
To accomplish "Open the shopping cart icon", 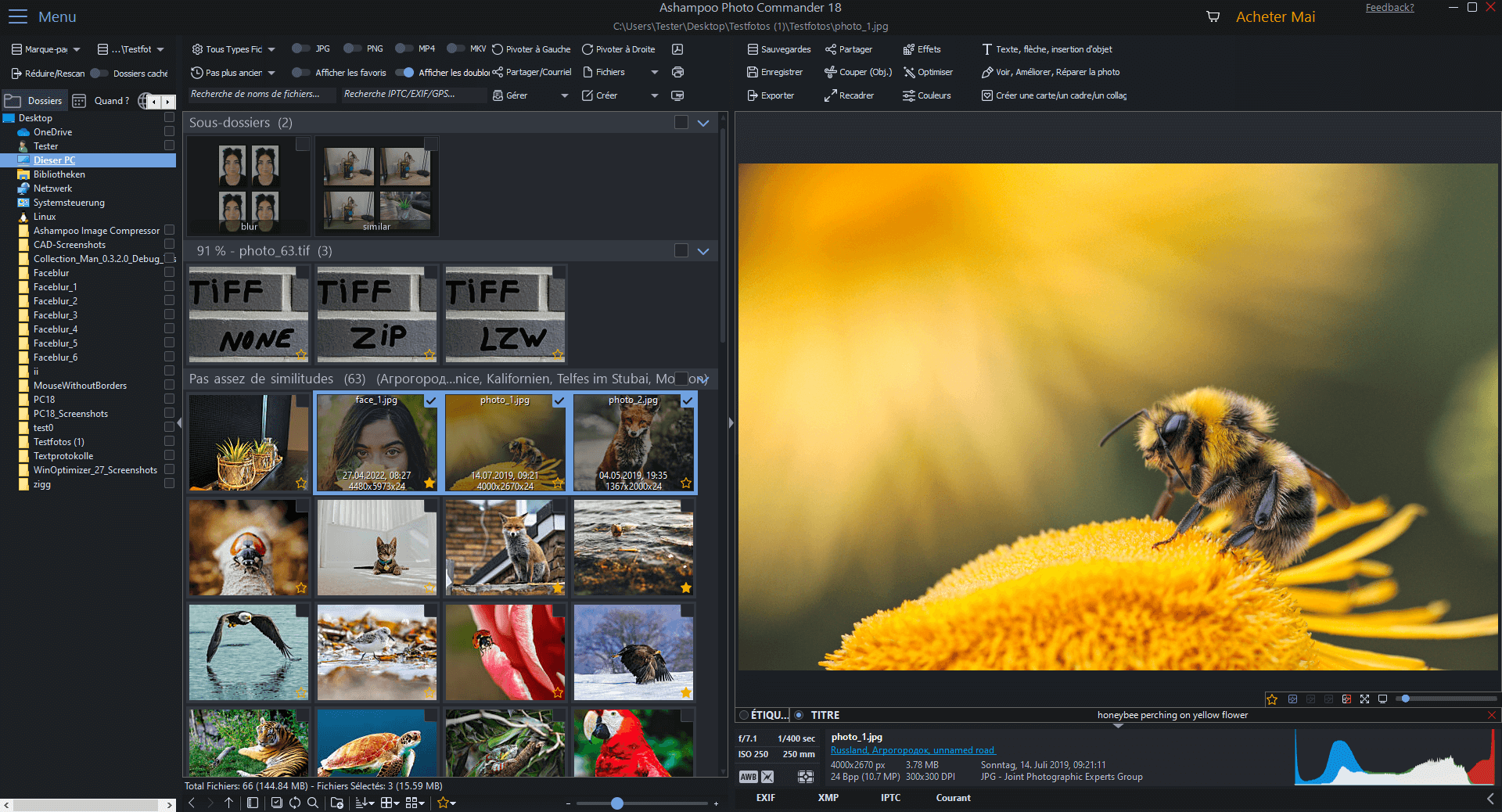I will (x=1213, y=16).
